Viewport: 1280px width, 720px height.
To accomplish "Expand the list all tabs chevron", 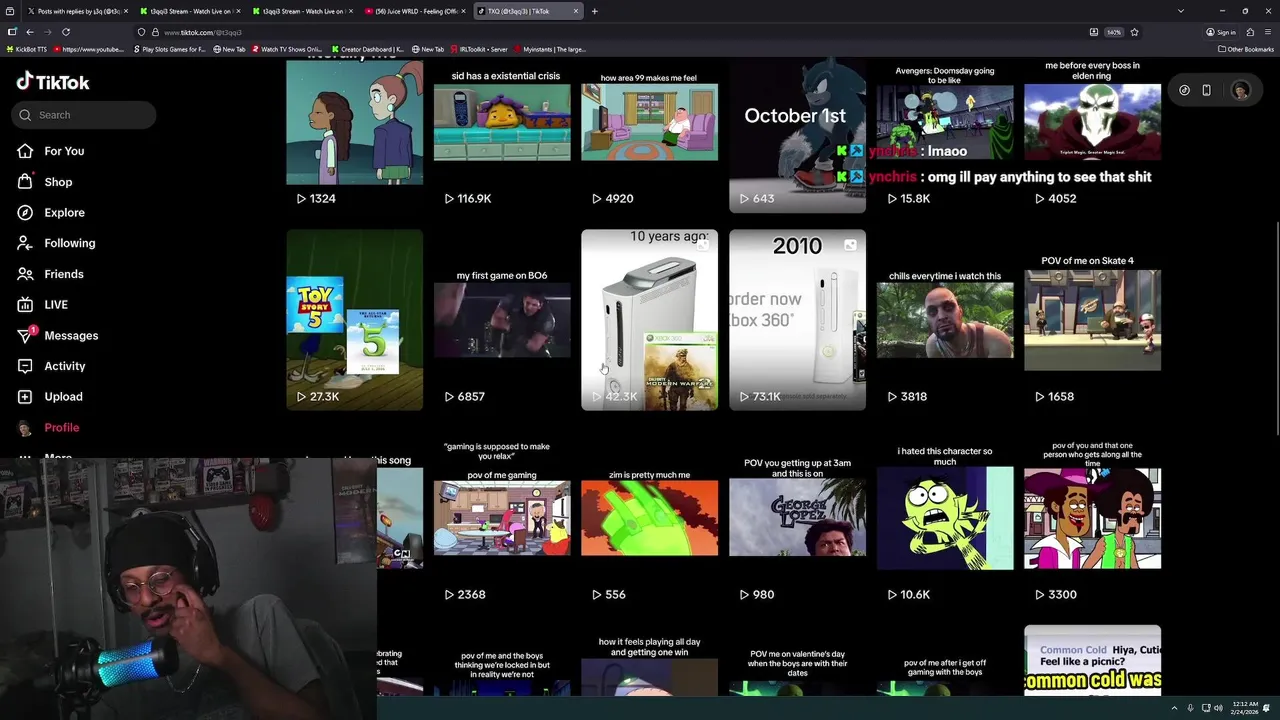I will click(1180, 11).
